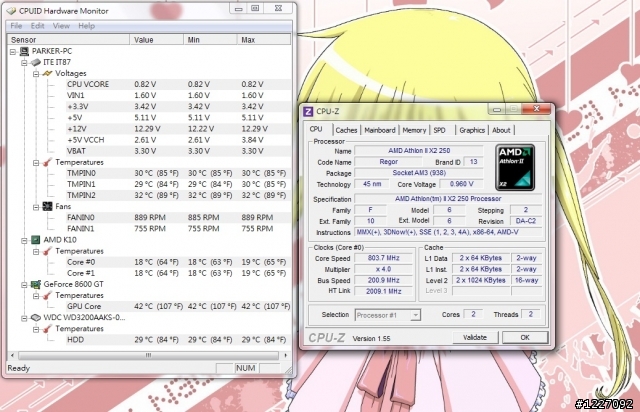Select the +12V voltage row
The height and width of the screenshot is (412, 640).
179,129
